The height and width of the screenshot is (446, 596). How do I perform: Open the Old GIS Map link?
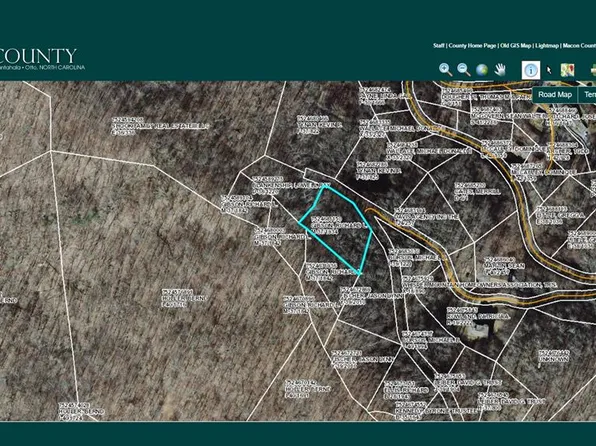coord(515,46)
